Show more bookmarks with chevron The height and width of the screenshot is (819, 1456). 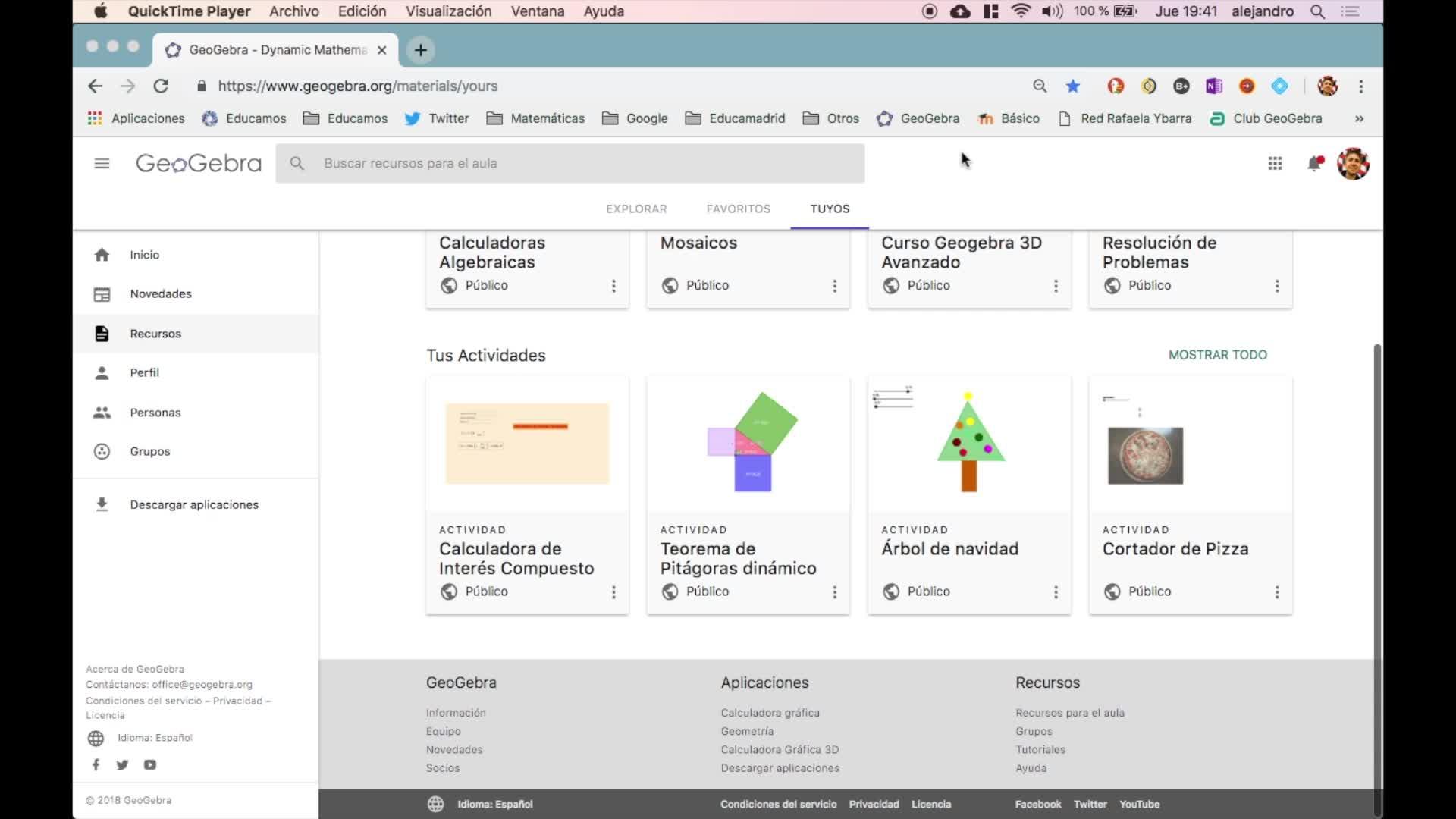tap(1359, 118)
